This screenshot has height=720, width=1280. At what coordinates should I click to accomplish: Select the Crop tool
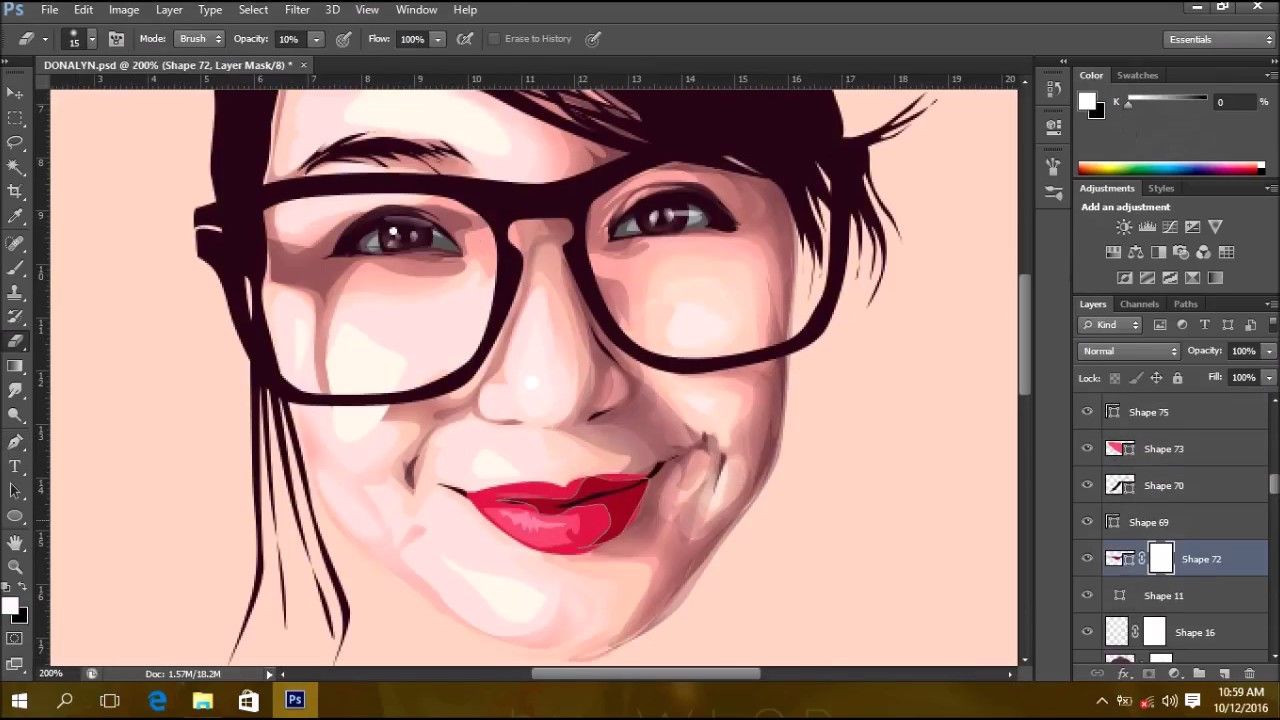click(15, 191)
